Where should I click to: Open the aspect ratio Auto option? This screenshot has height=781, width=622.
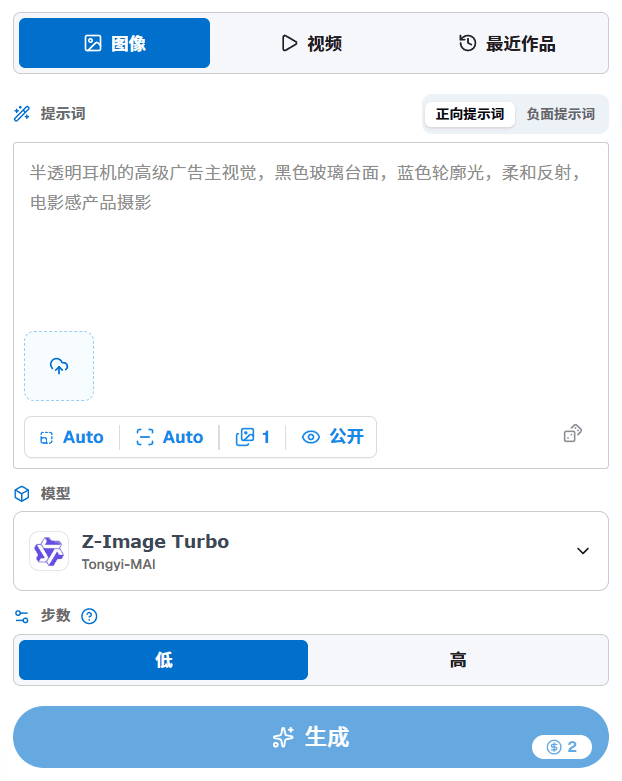click(72, 437)
